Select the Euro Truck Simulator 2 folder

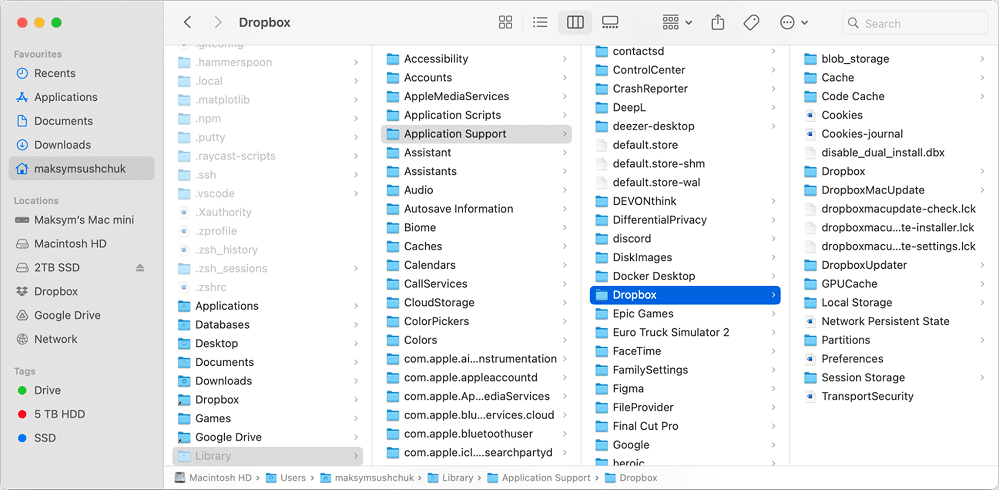point(685,333)
